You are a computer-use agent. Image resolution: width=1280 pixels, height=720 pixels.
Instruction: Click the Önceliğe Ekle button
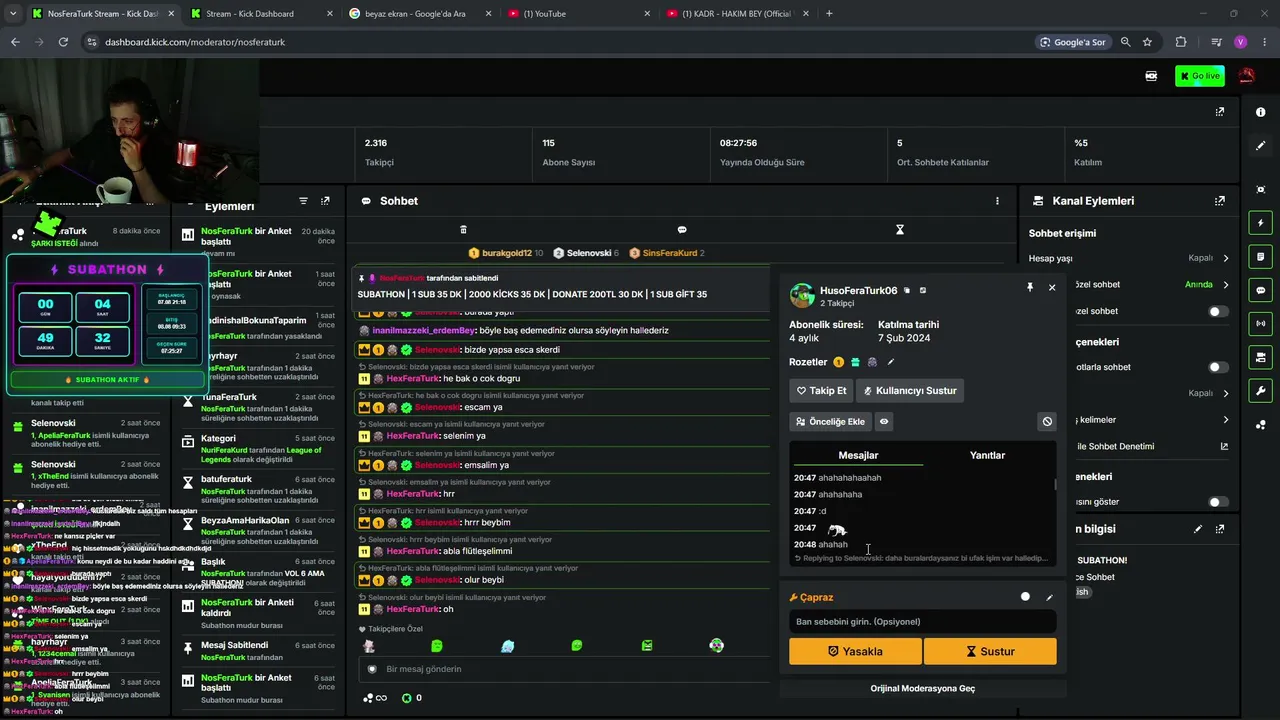coord(830,422)
